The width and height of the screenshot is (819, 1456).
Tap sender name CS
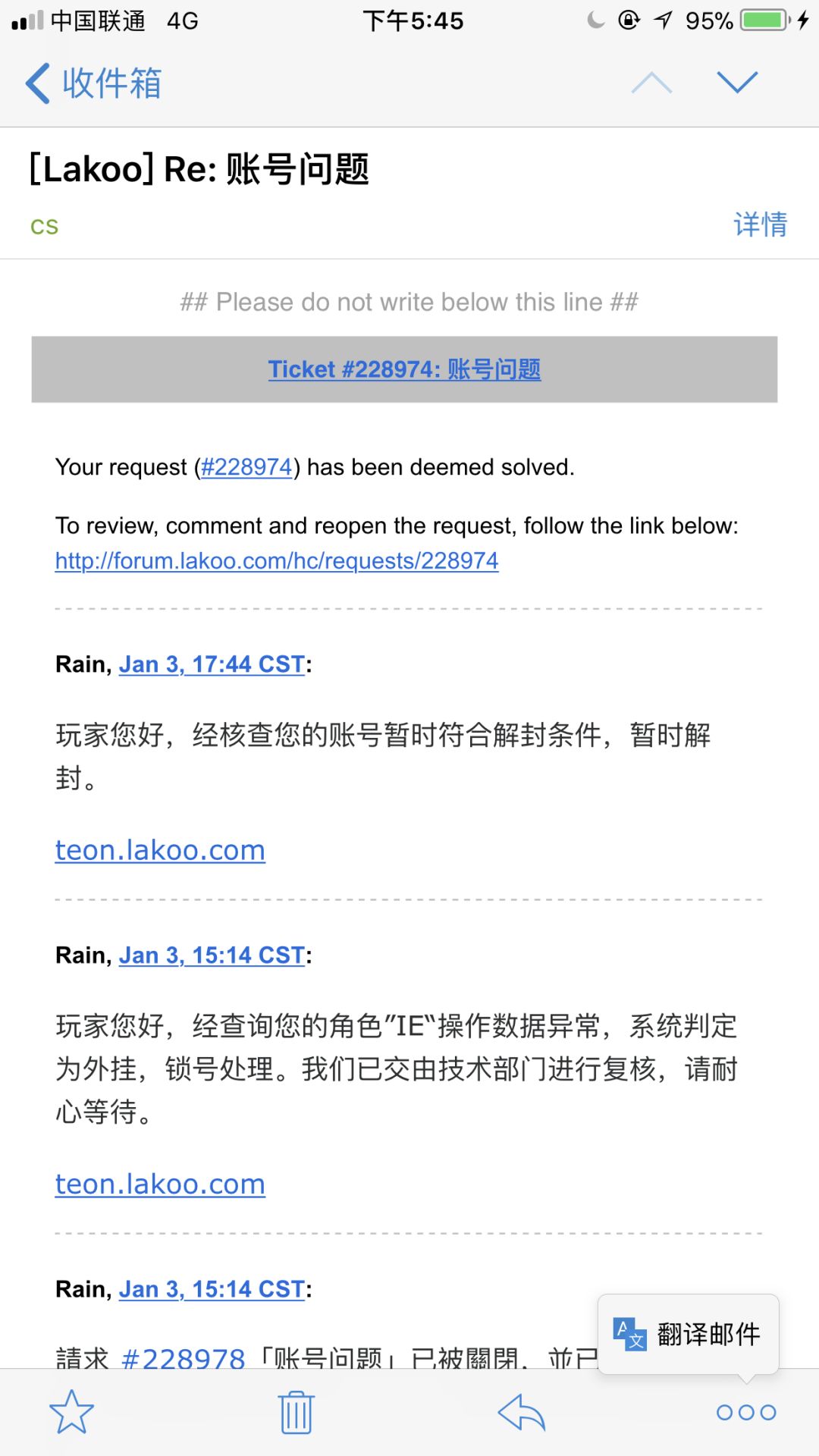[44, 226]
